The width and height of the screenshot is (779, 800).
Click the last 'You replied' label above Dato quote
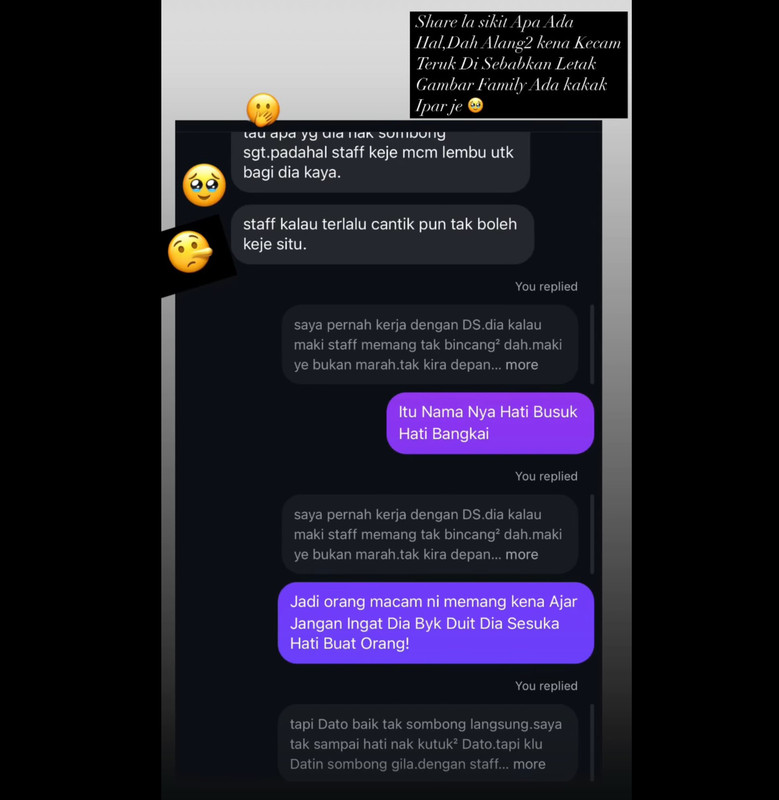coord(546,686)
